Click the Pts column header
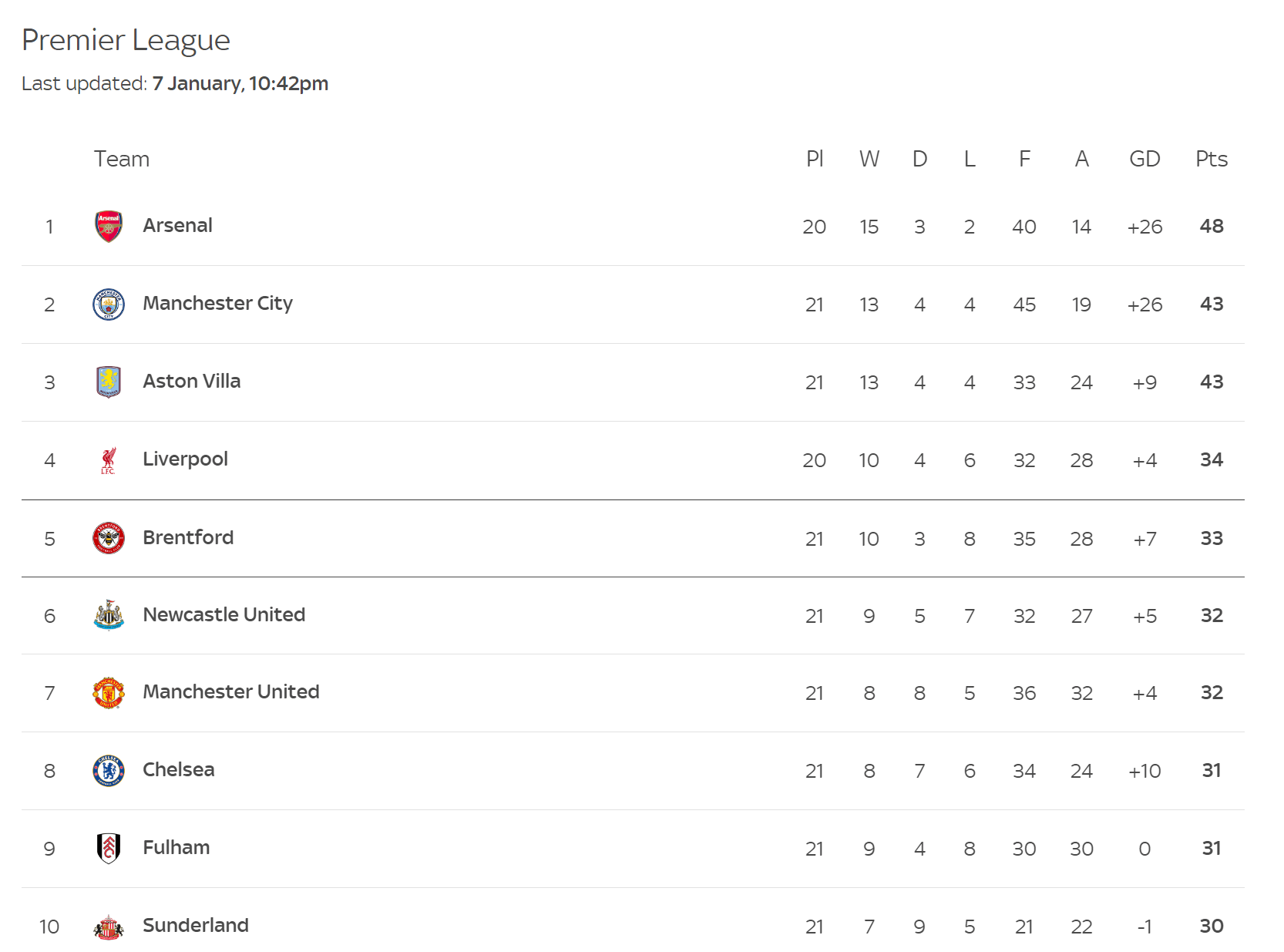This screenshot has height=952, width=1284. pyautogui.click(x=1211, y=159)
